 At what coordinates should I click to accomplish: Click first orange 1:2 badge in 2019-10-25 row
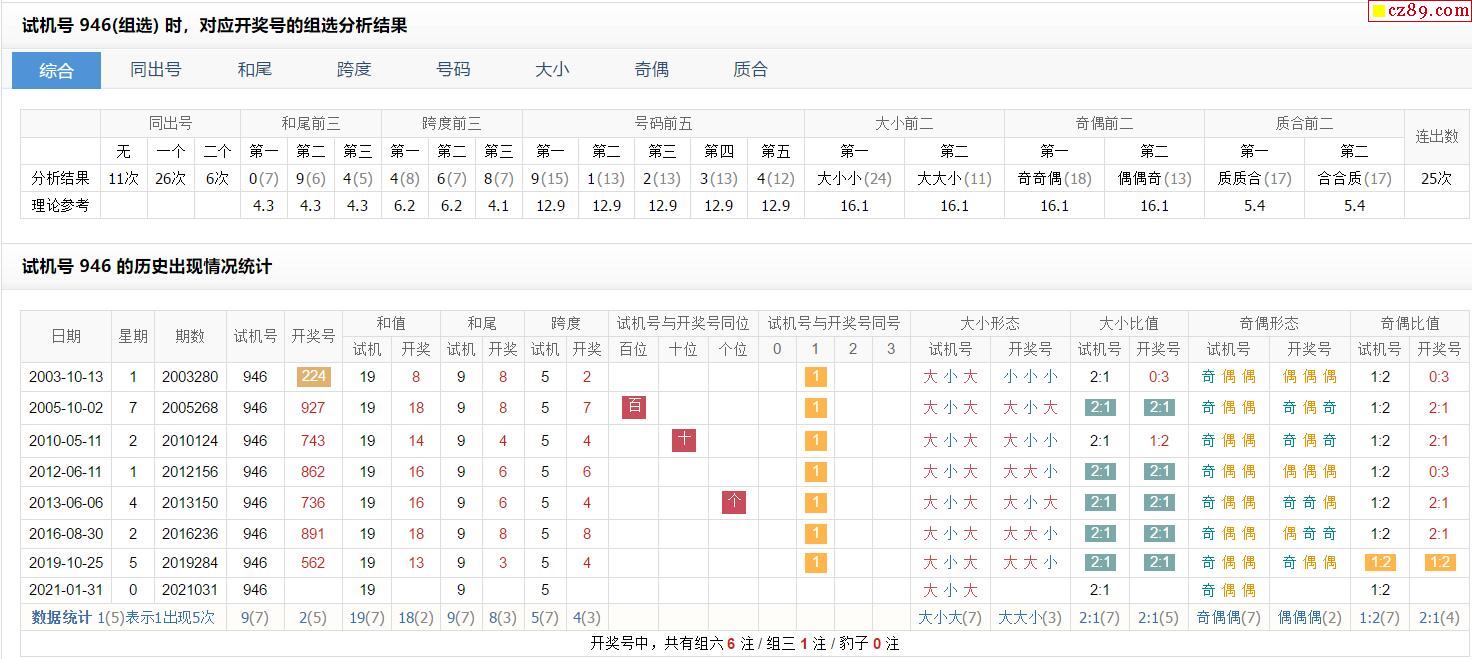click(x=1380, y=562)
